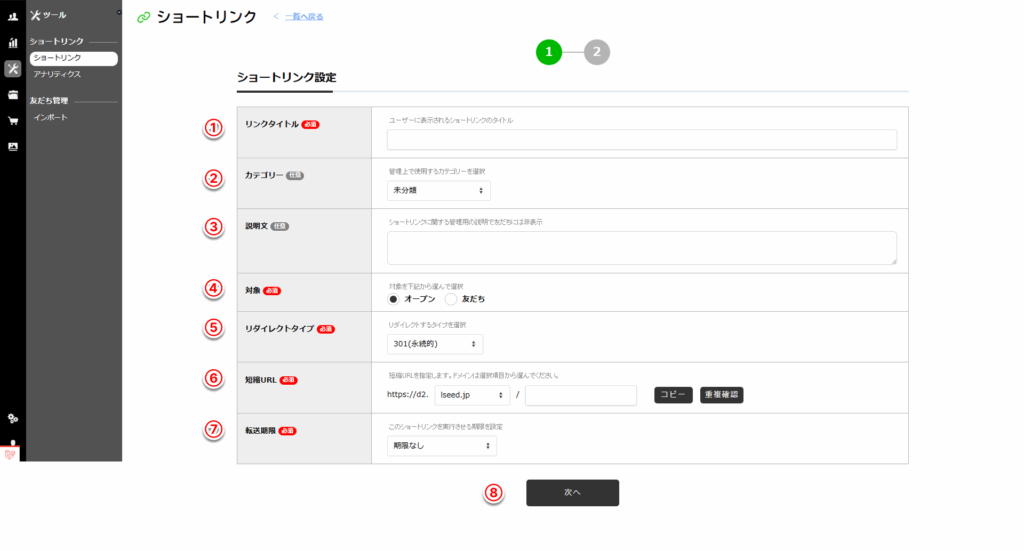Go to アナリティクス in the side menu
Image resolution: width=1024 pixels, height=551 pixels.
point(57,74)
